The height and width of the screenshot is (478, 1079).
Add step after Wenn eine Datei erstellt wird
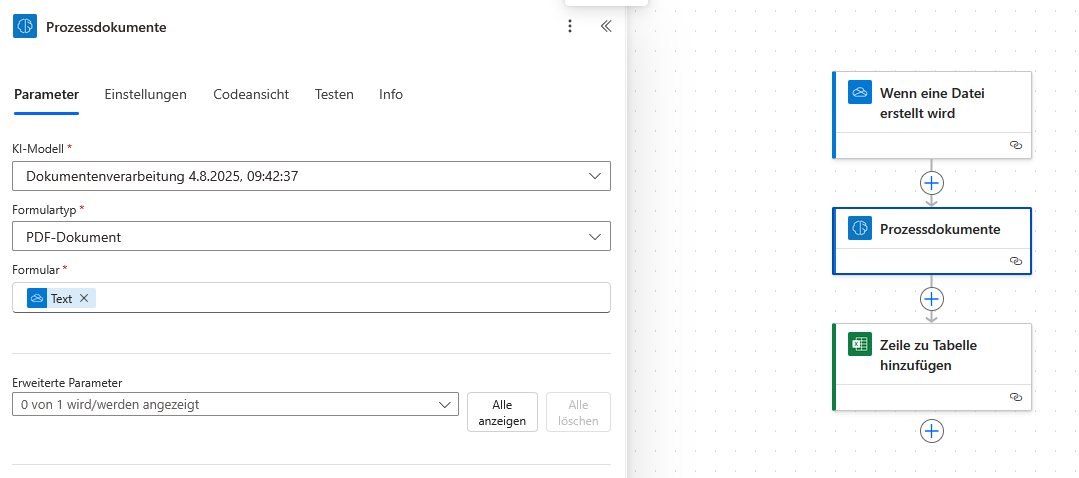[x=932, y=183]
